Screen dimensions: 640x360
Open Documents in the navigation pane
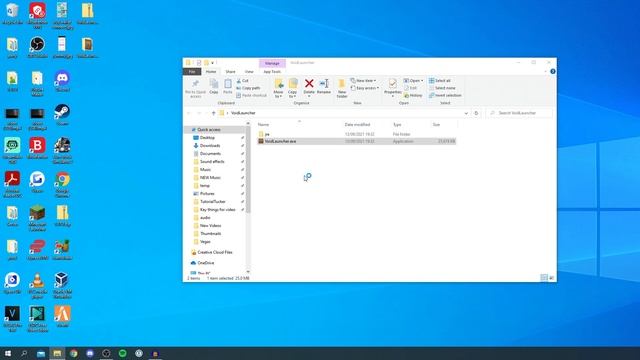click(210, 154)
